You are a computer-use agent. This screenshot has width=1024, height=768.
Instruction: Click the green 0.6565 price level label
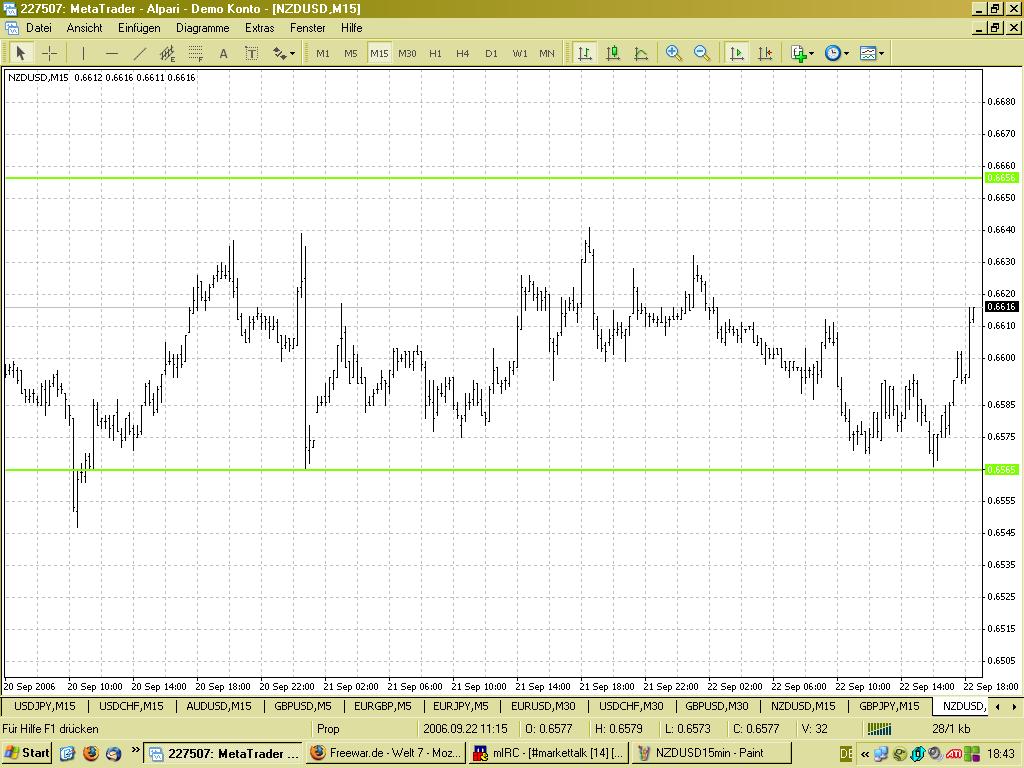(x=1001, y=469)
